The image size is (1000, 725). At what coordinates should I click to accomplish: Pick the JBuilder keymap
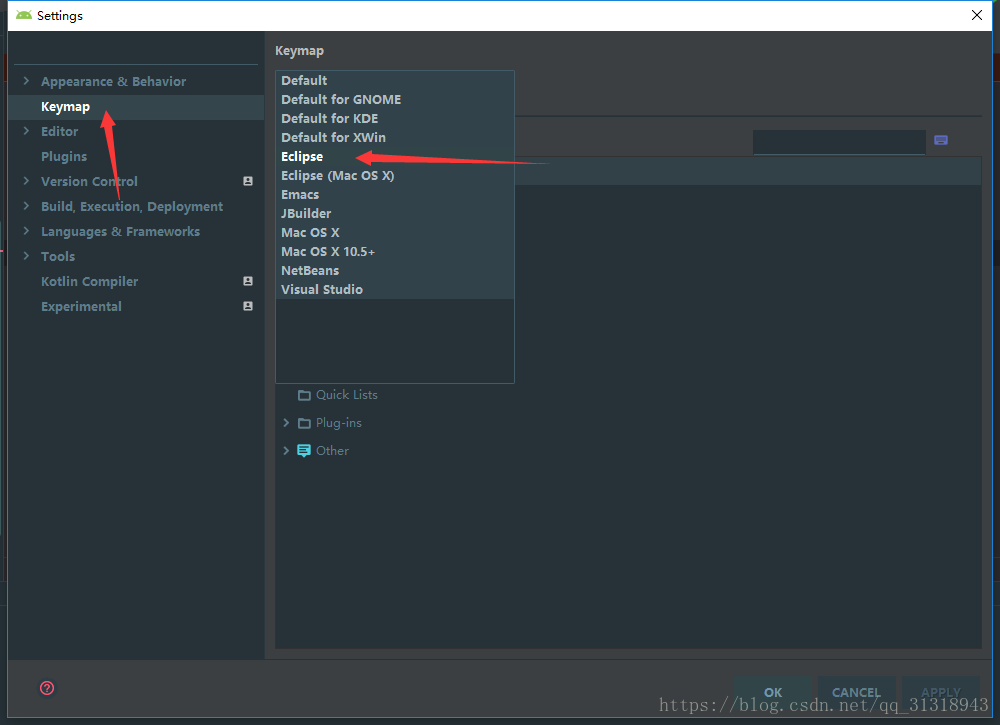pos(395,214)
